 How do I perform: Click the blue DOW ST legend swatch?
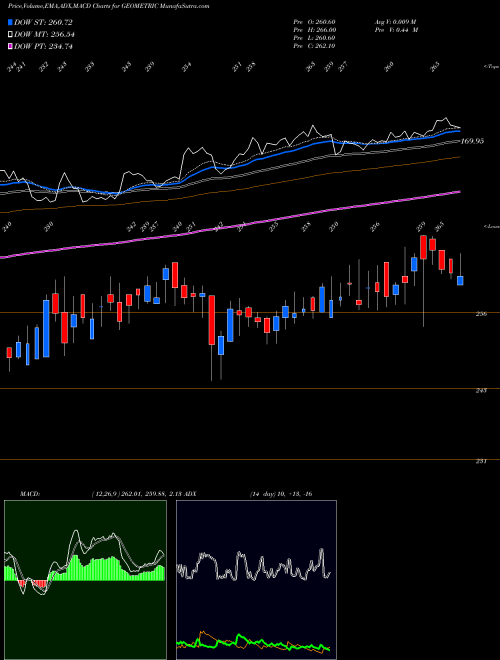10,22
